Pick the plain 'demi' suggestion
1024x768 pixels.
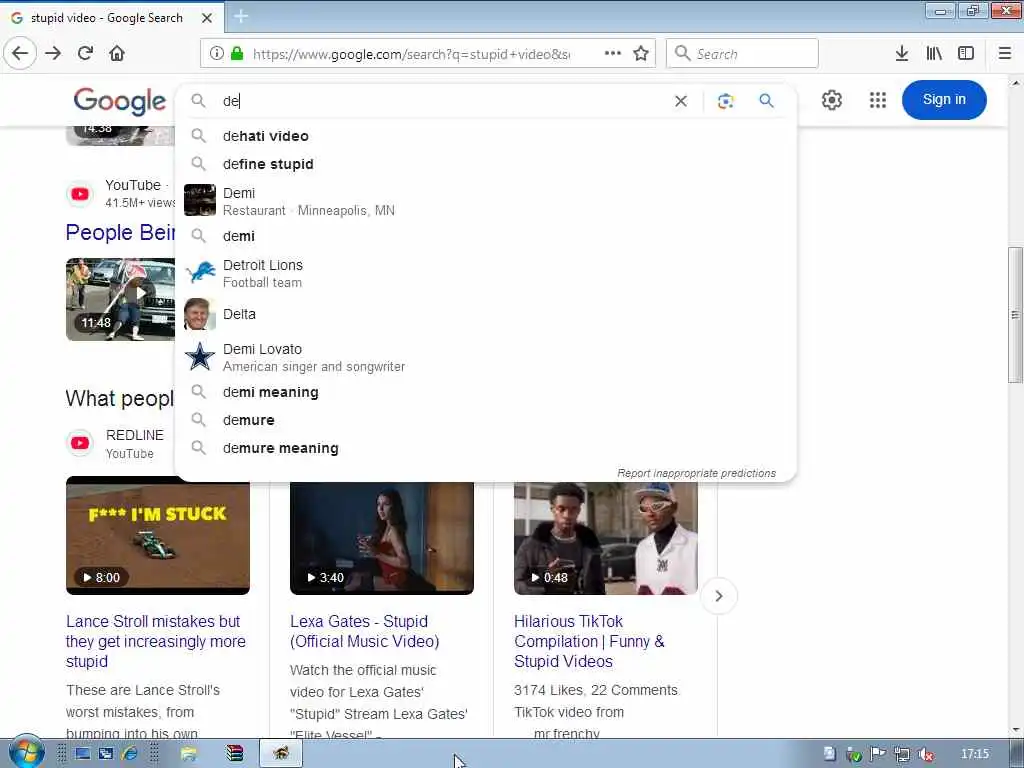(x=486, y=236)
